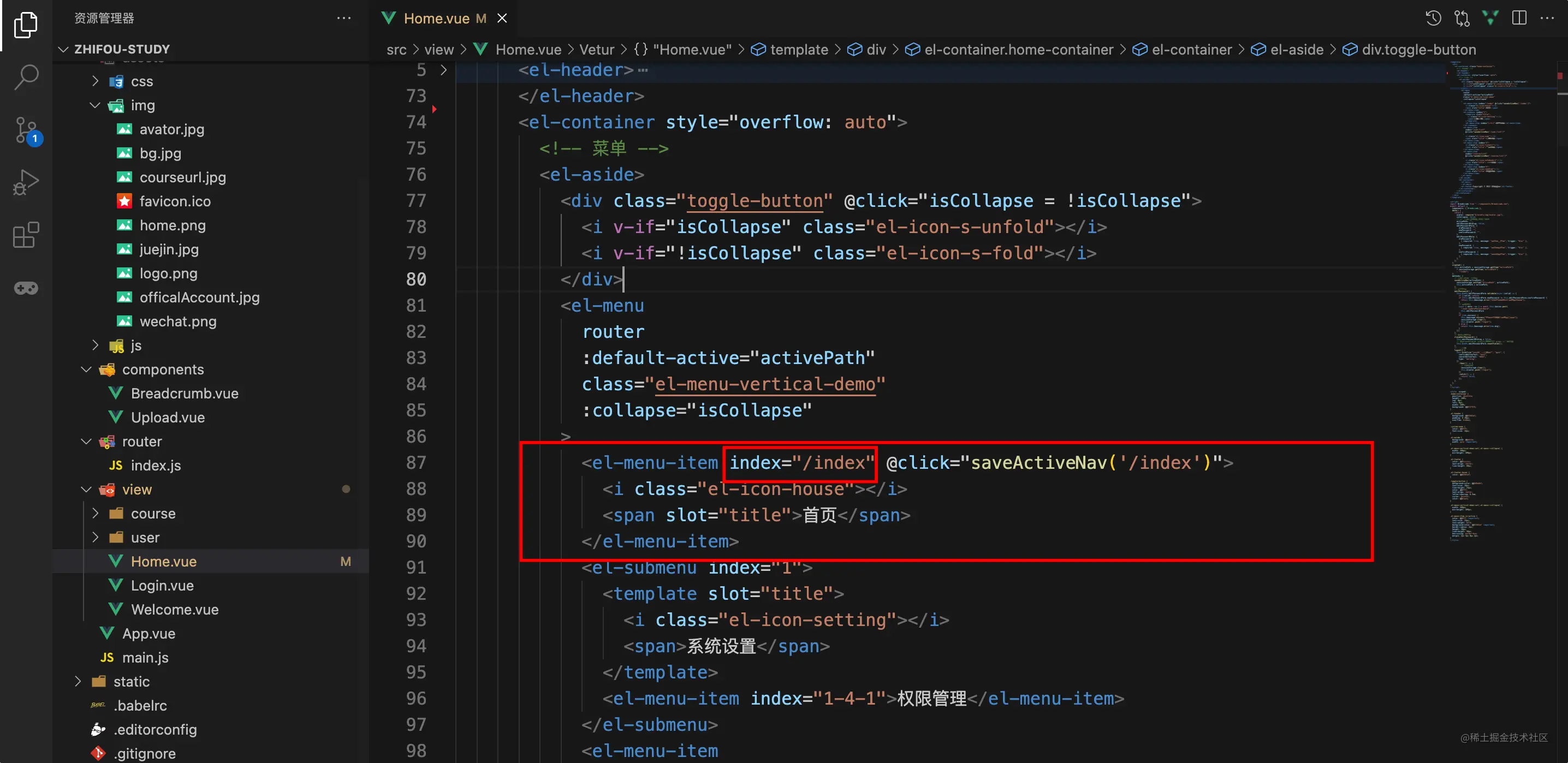Open the Search view in activity bar
This screenshot has width=1568, height=763.
click(x=26, y=78)
